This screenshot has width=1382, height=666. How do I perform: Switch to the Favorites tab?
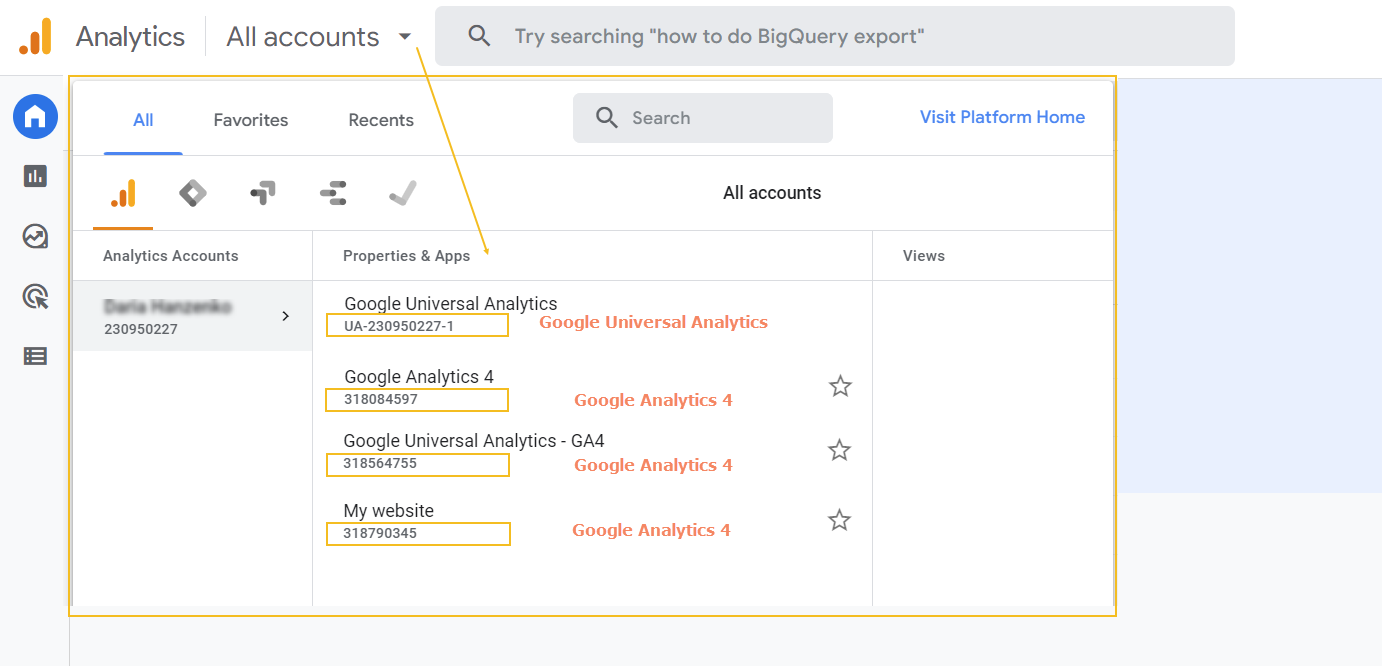pyautogui.click(x=251, y=120)
